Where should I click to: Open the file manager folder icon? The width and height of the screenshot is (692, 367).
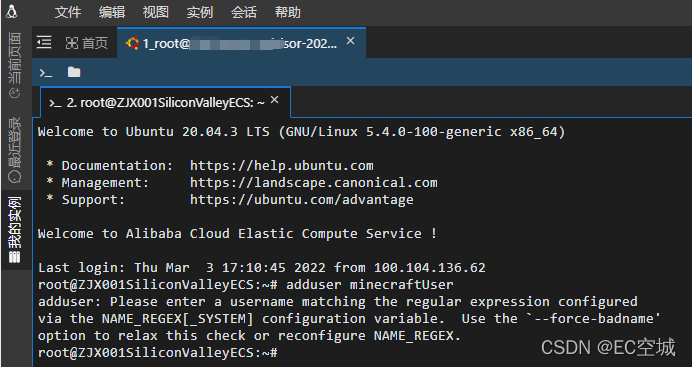[74, 72]
